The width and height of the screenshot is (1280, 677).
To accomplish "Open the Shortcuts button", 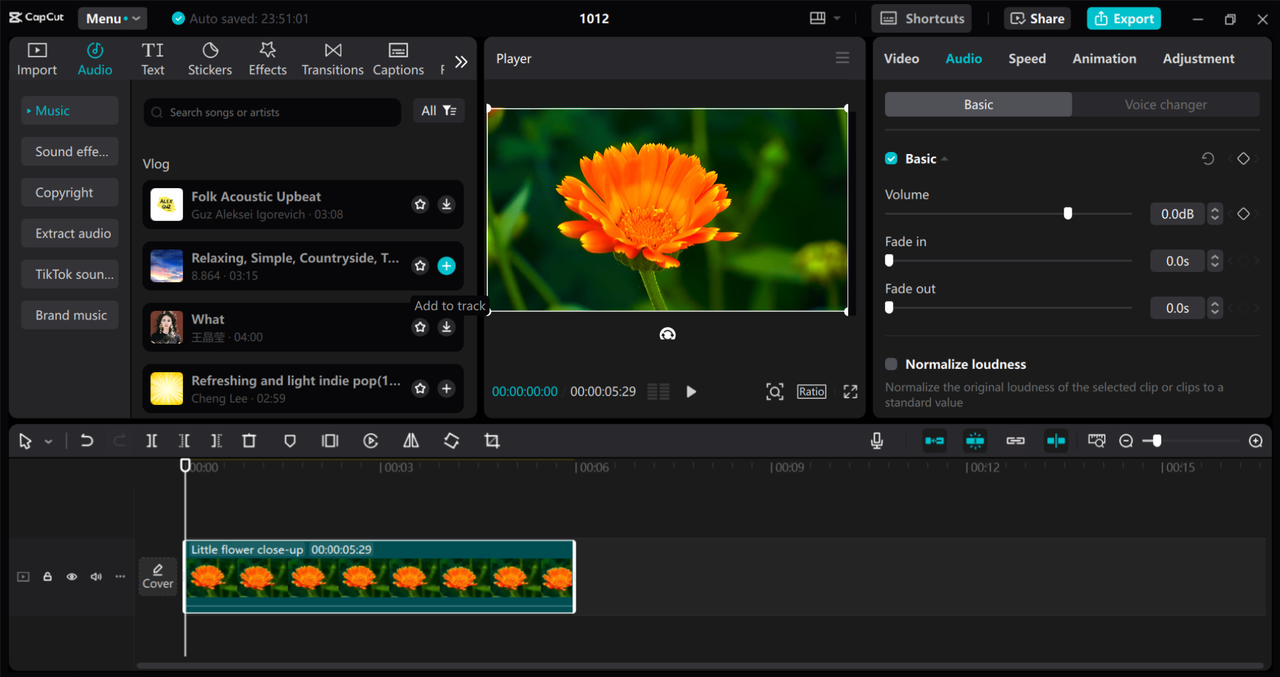I will pyautogui.click(x=923, y=18).
